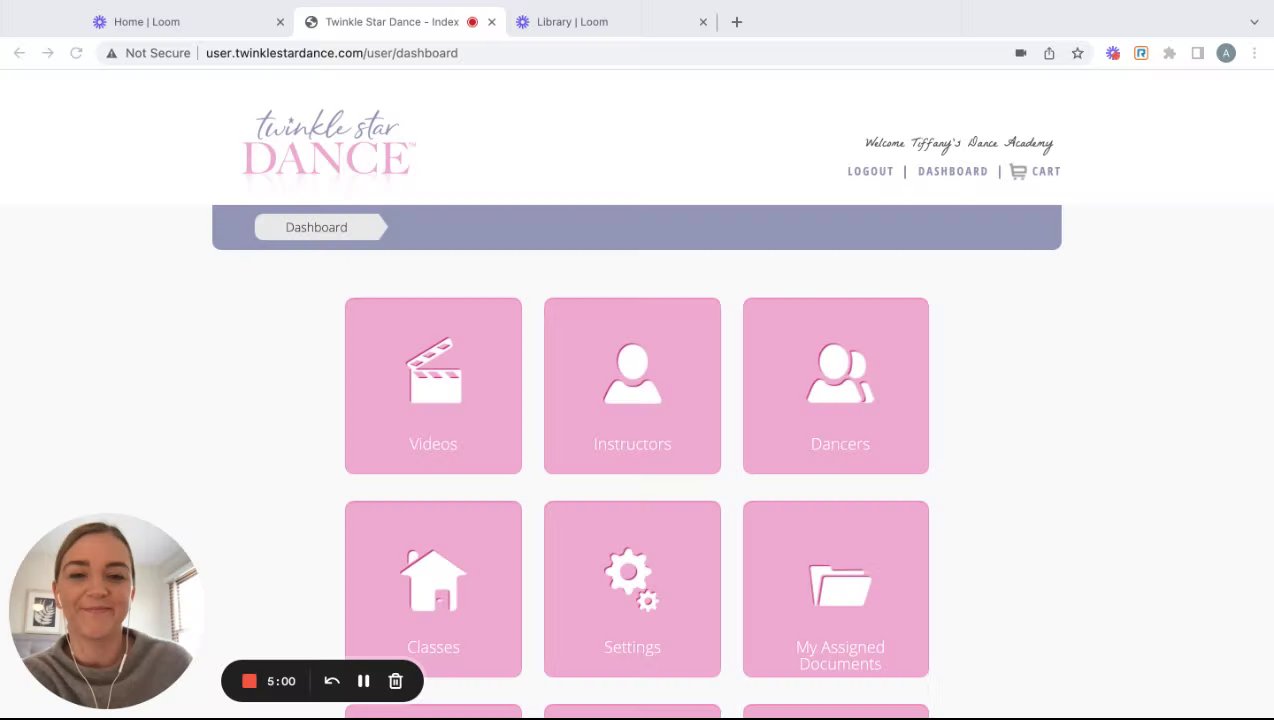
Task: Click the LOGOUT link
Action: pyautogui.click(x=870, y=171)
